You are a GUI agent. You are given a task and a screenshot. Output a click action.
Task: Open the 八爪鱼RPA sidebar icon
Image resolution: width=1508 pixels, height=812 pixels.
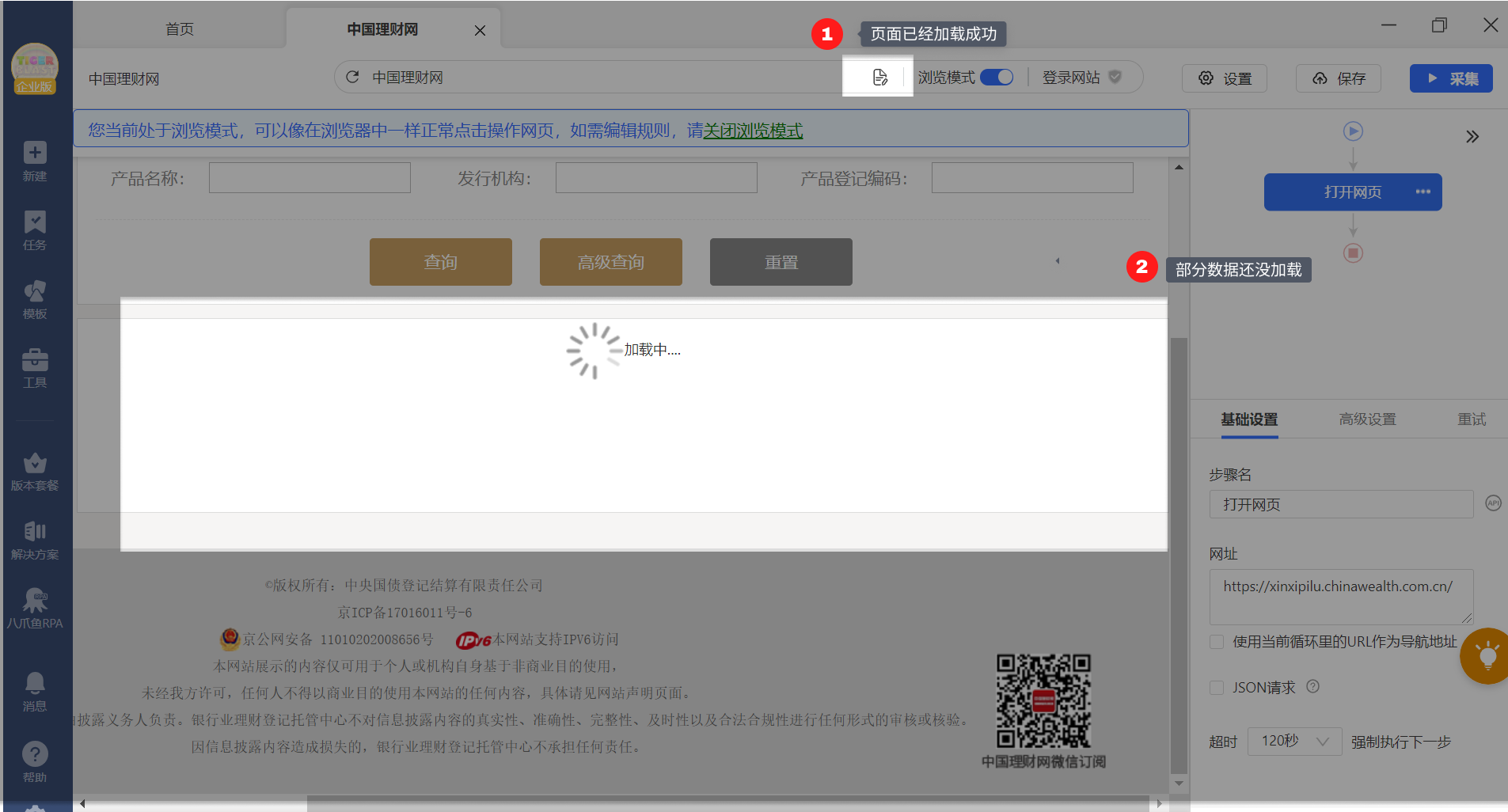(x=35, y=609)
